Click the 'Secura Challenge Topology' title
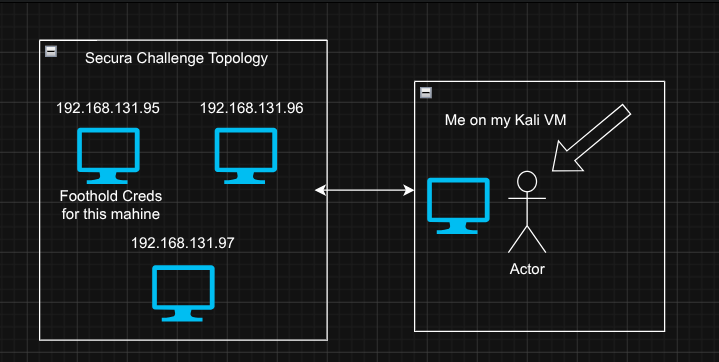This screenshot has width=719, height=362. (177, 58)
